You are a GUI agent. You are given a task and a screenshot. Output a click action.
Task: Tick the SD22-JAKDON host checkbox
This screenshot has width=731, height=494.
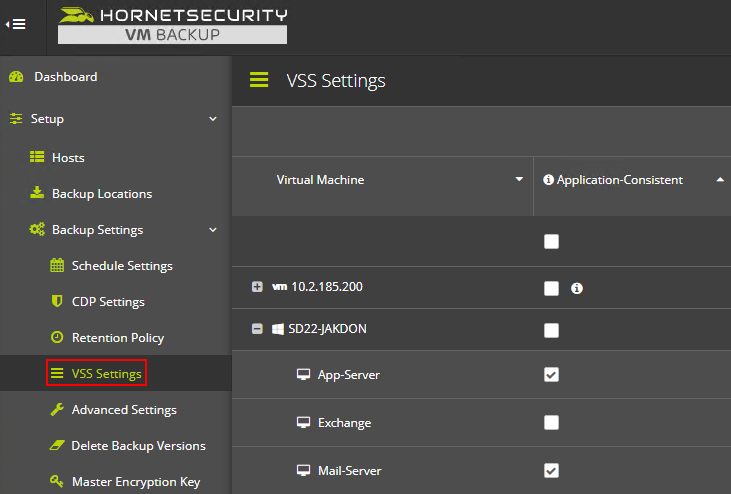click(551, 330)
